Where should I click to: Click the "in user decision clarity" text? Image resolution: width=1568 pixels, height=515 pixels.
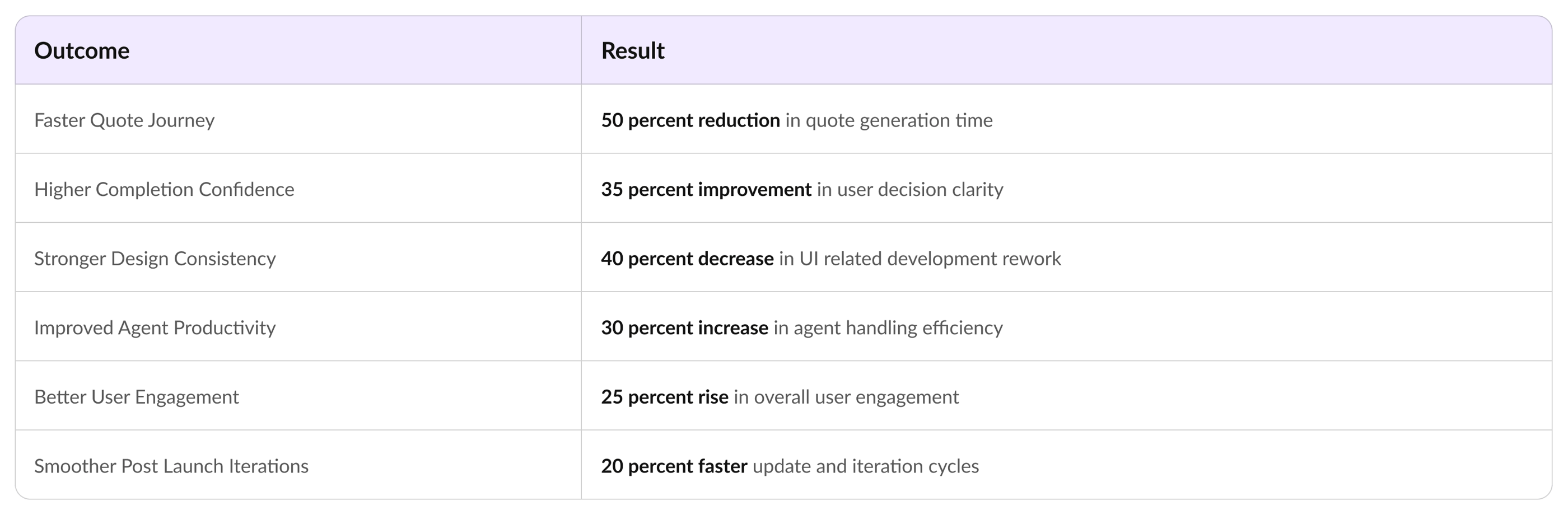pos(909,189)
